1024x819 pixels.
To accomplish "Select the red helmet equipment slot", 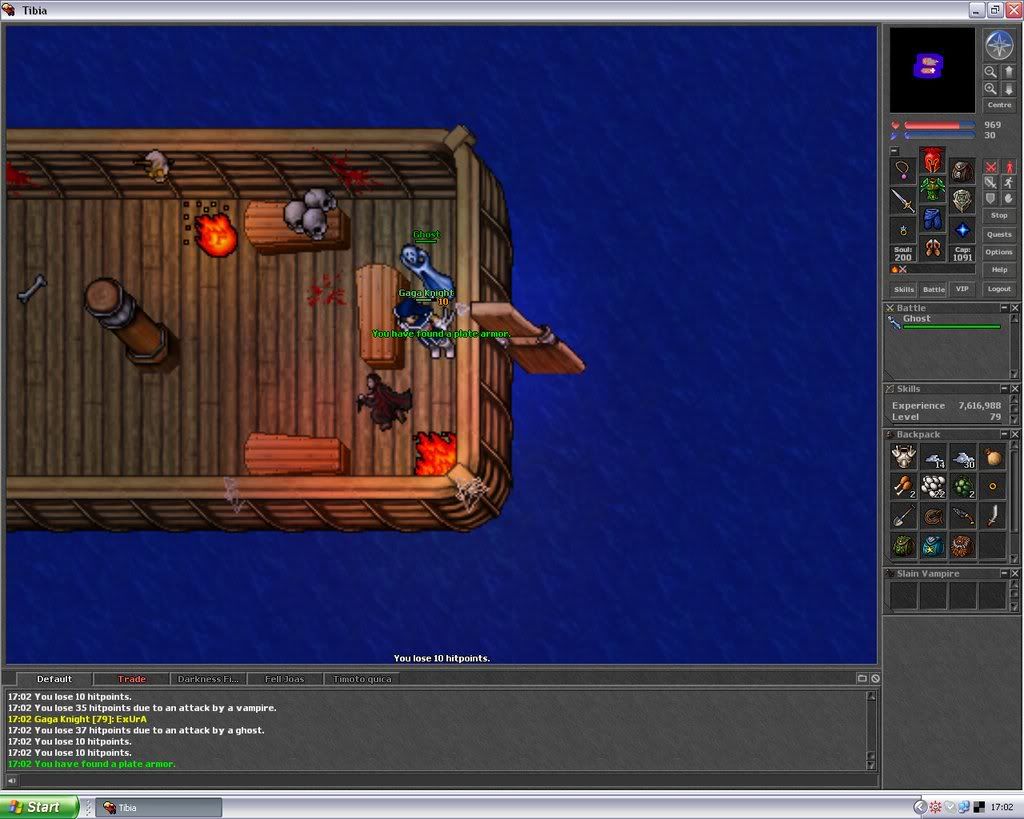I will [x=932, y=161].
